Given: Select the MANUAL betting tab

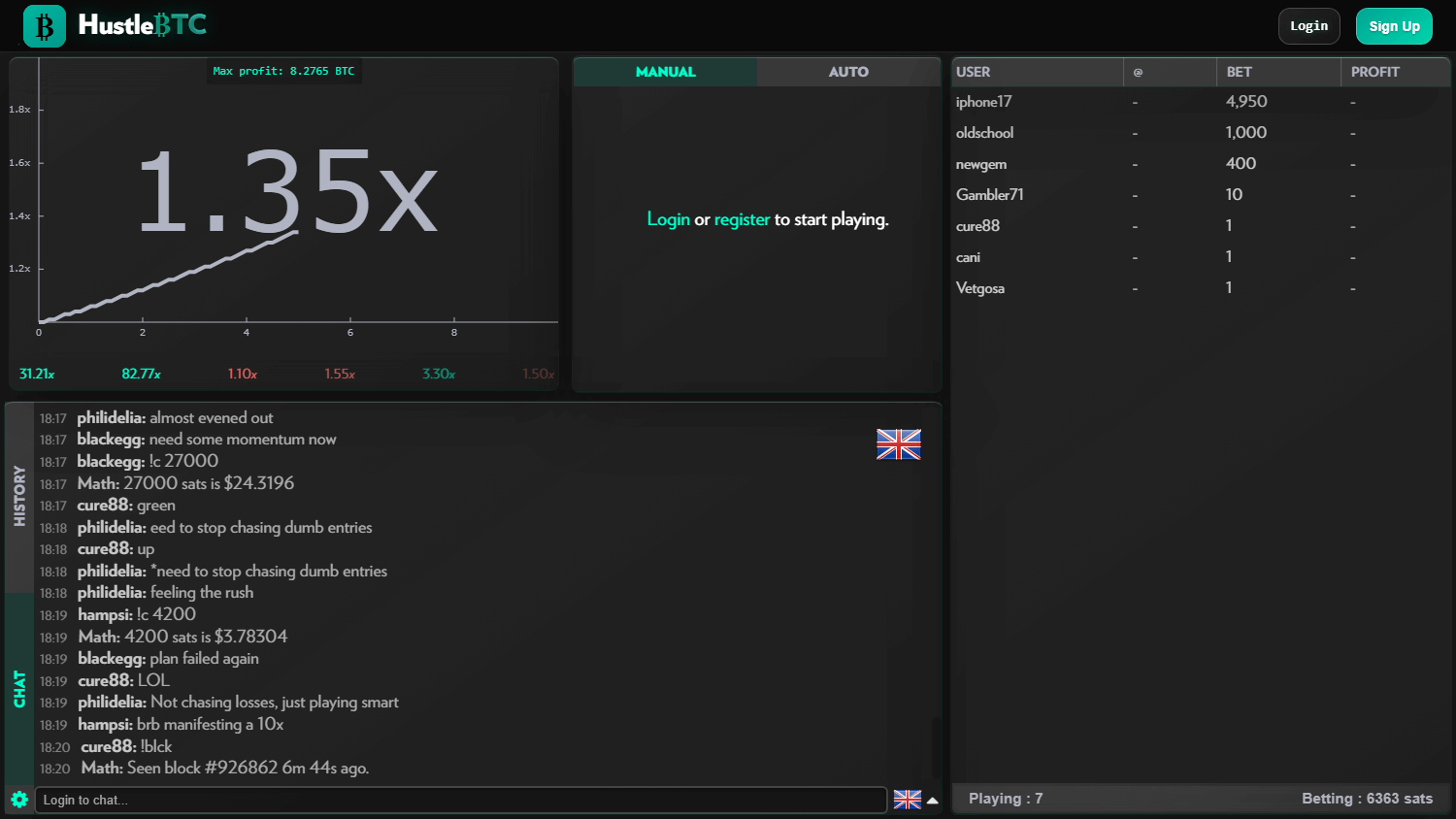Looking at the screenshot, I should click(665, 72).
